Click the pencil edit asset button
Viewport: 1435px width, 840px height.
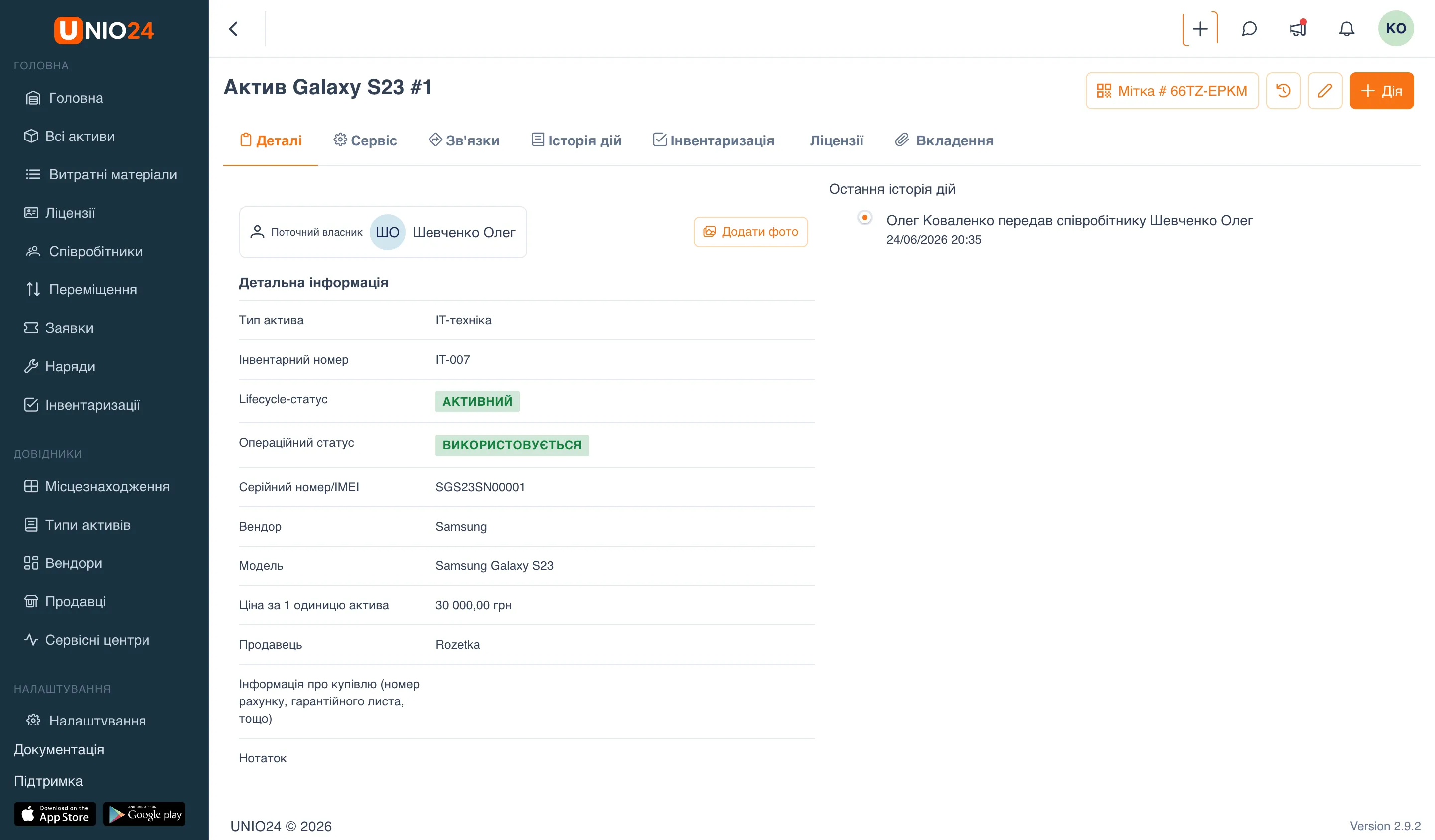point(1324,91)
